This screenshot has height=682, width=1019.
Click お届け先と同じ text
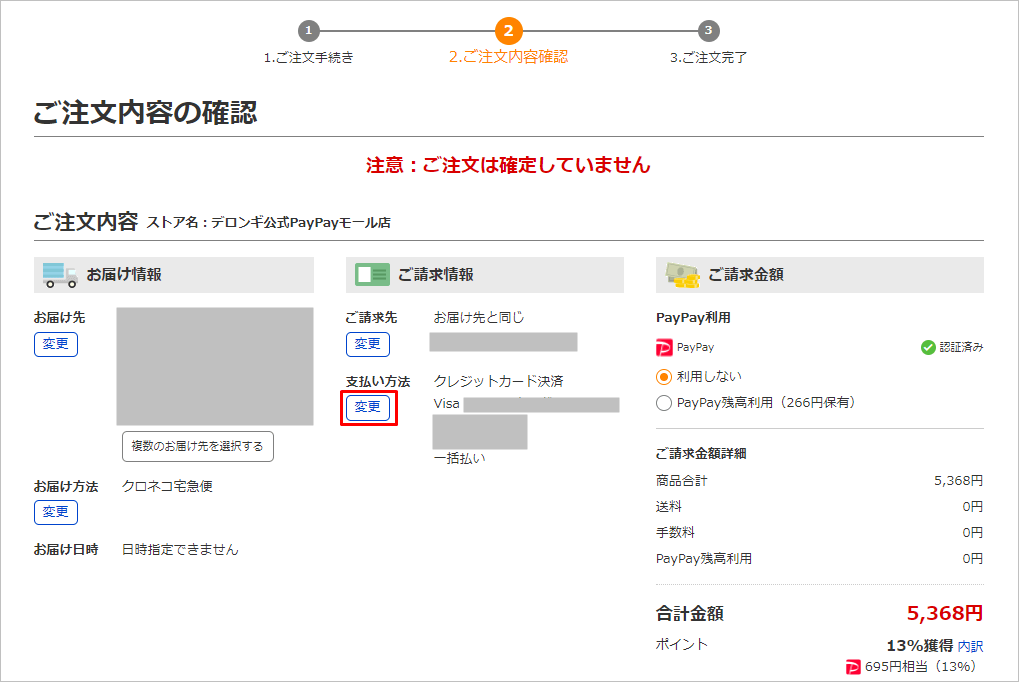point(479,317)
